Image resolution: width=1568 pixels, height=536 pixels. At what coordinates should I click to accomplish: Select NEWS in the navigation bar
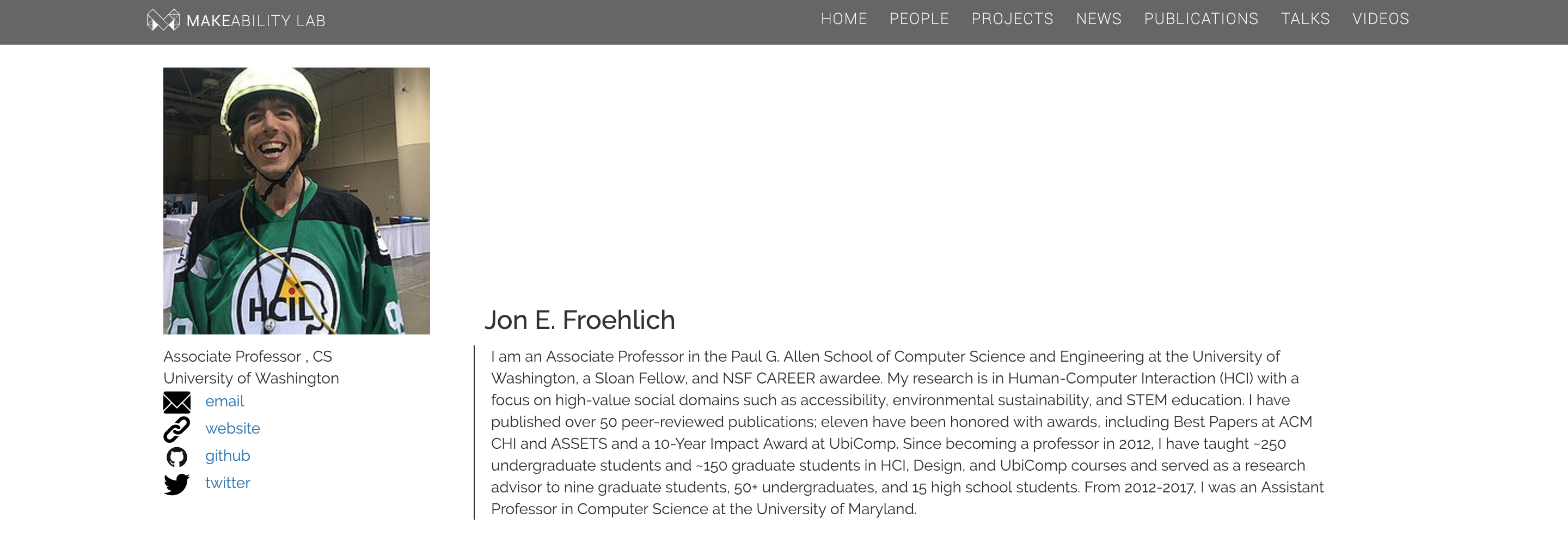point(1098,19)
